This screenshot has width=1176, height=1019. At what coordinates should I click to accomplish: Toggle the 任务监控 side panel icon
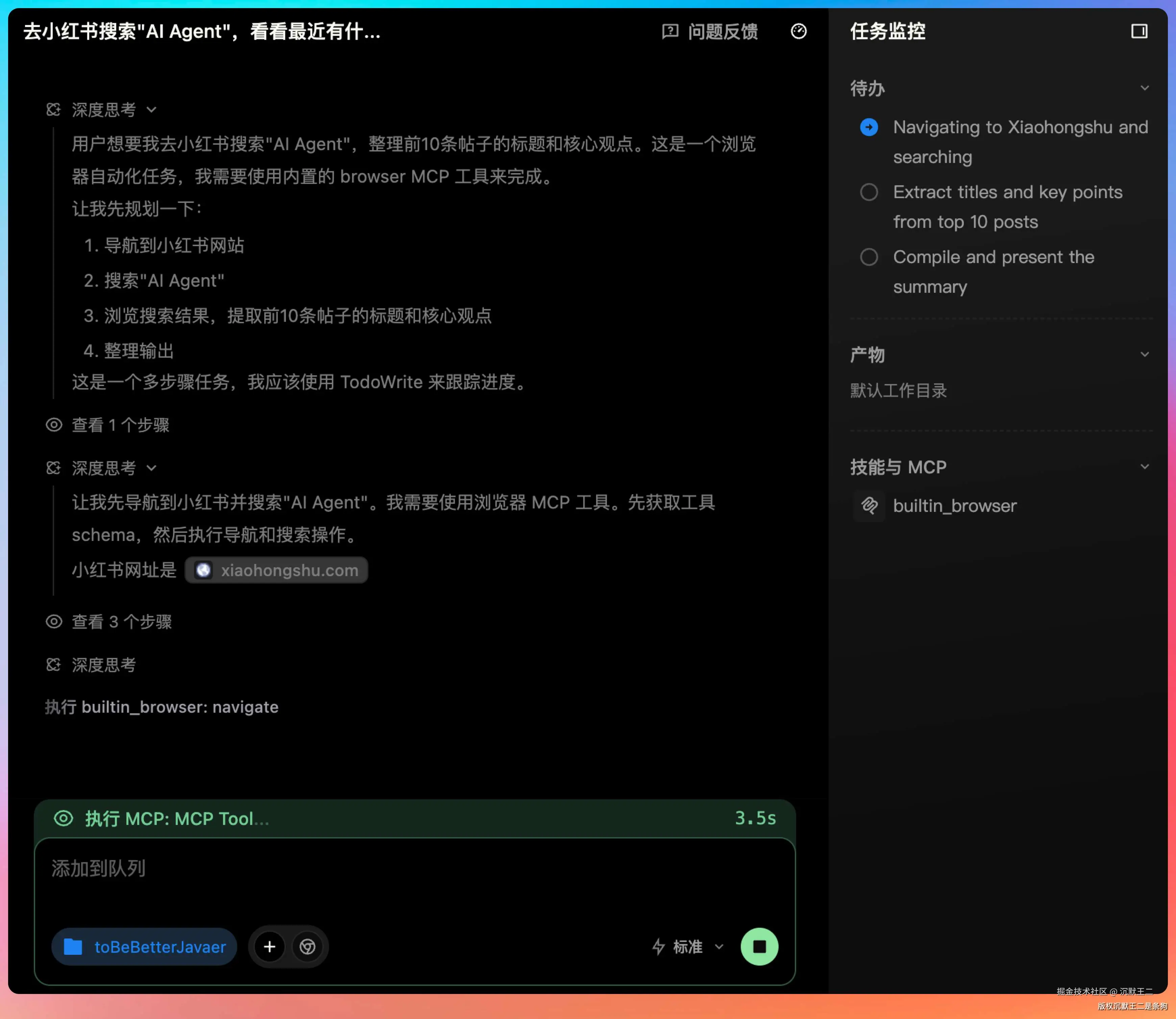tap(1139, 31)
